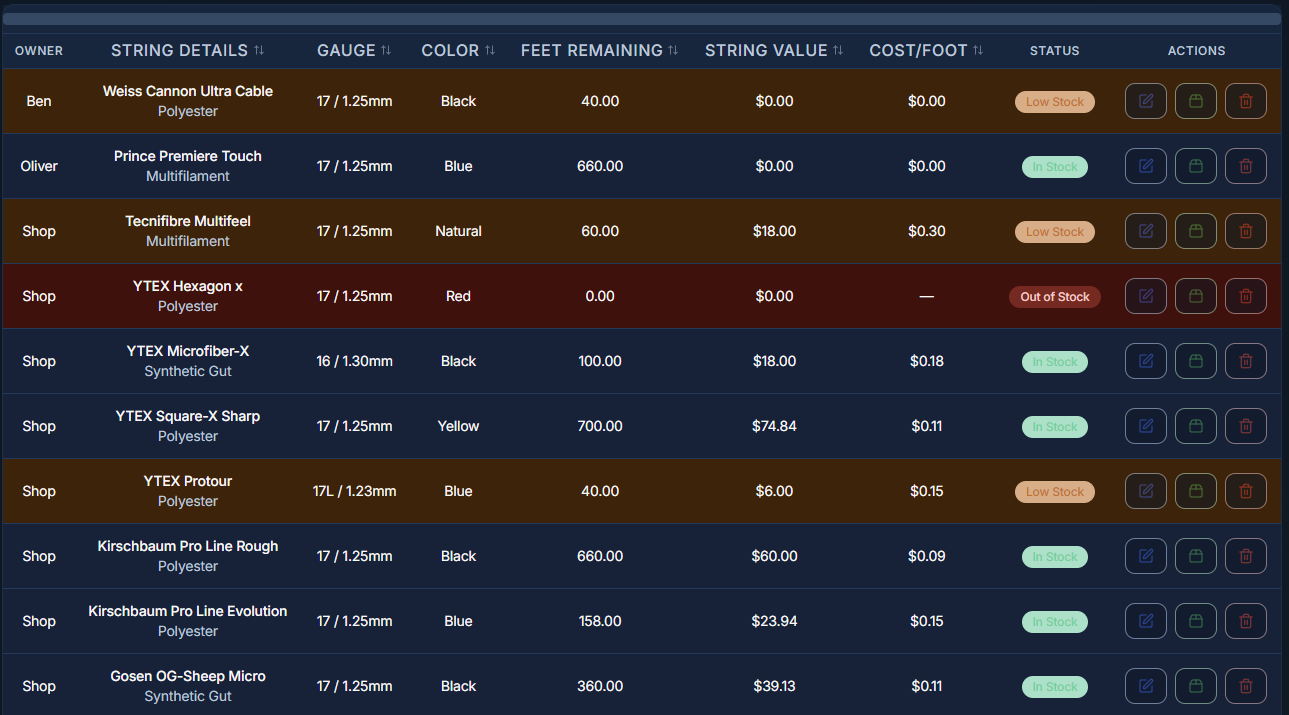This screenshot has height=715, width=1289.
Task: Click color cell 'Red'
Action: (x=458, y=296)
